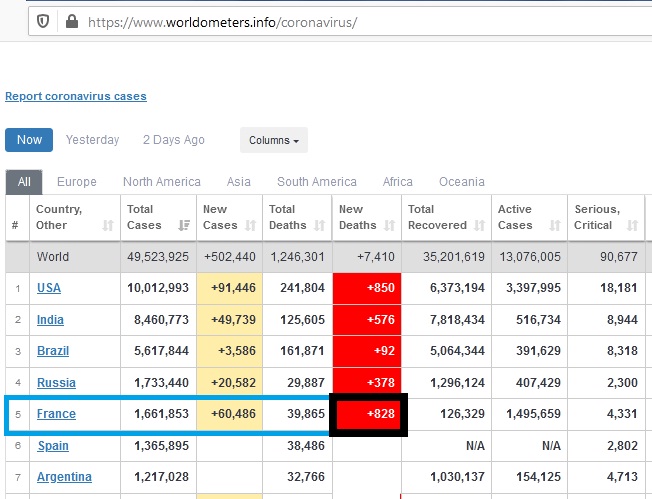Image resolution: width=652 pixels, height=499 pixels.
Task: Sort by New Deaths column arrows
Action: coord(389,225)
